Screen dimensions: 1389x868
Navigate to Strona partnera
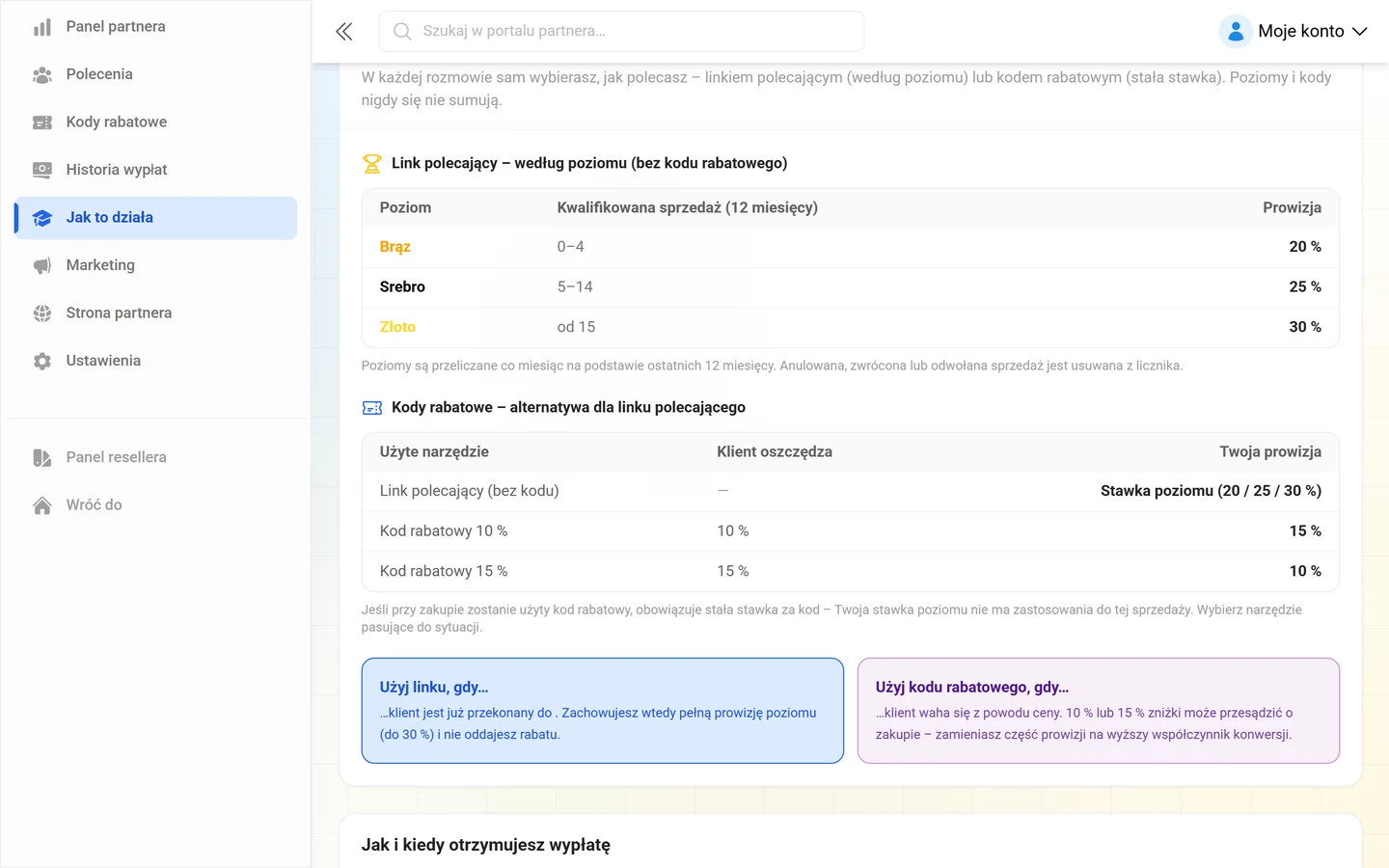tap(155, 313)
